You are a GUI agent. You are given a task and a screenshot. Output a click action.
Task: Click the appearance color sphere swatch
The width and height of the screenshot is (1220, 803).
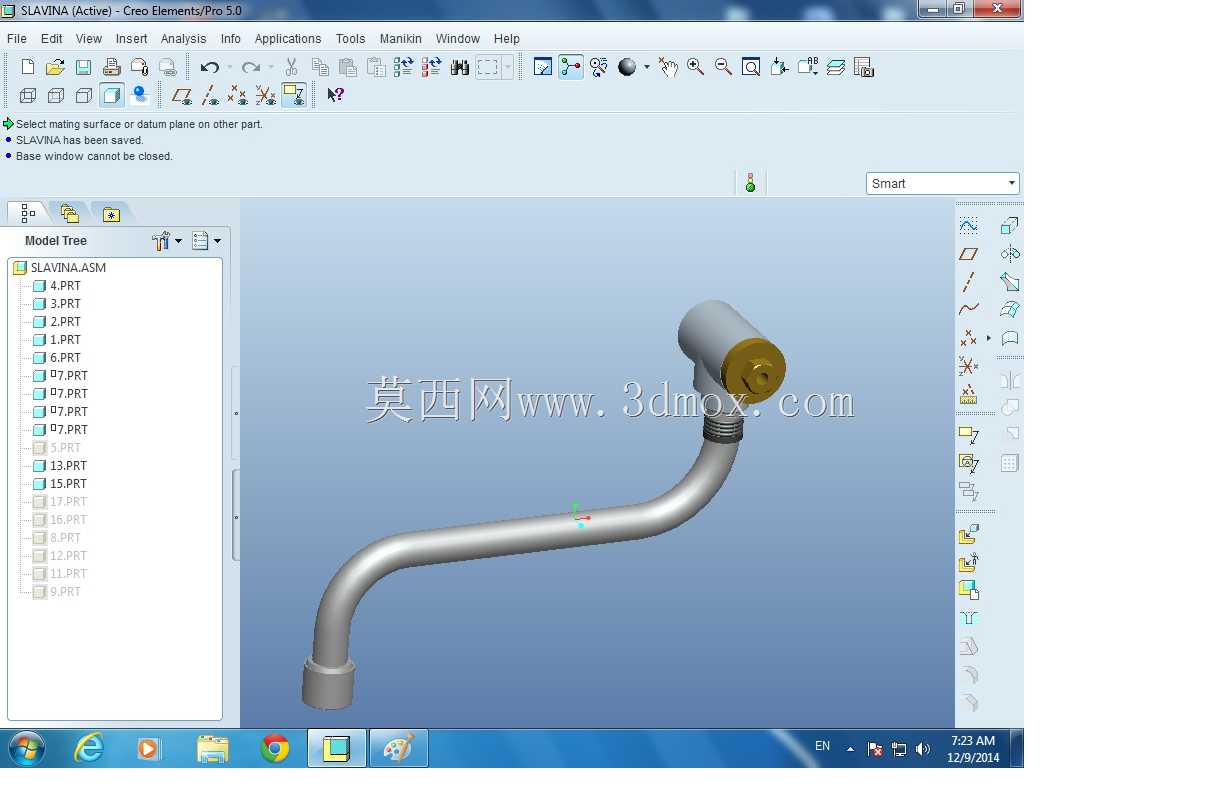click(627, 67)
